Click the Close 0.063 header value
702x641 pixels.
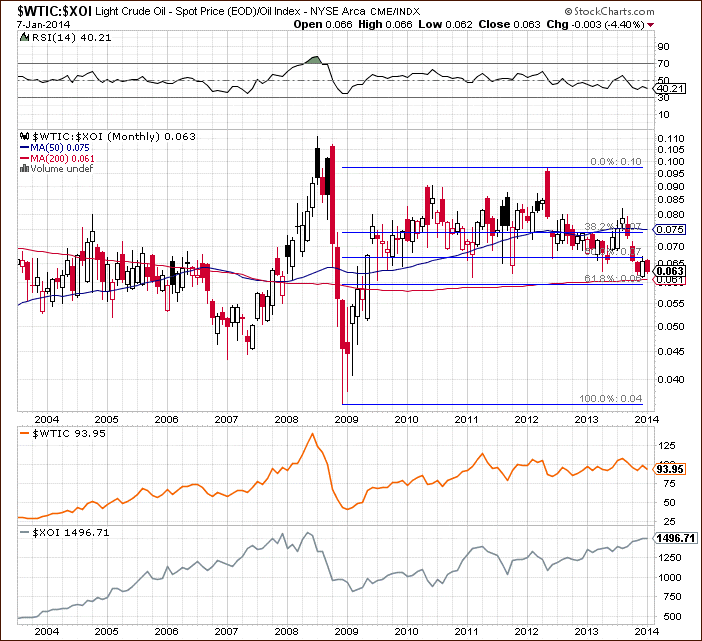click(509, 25)
